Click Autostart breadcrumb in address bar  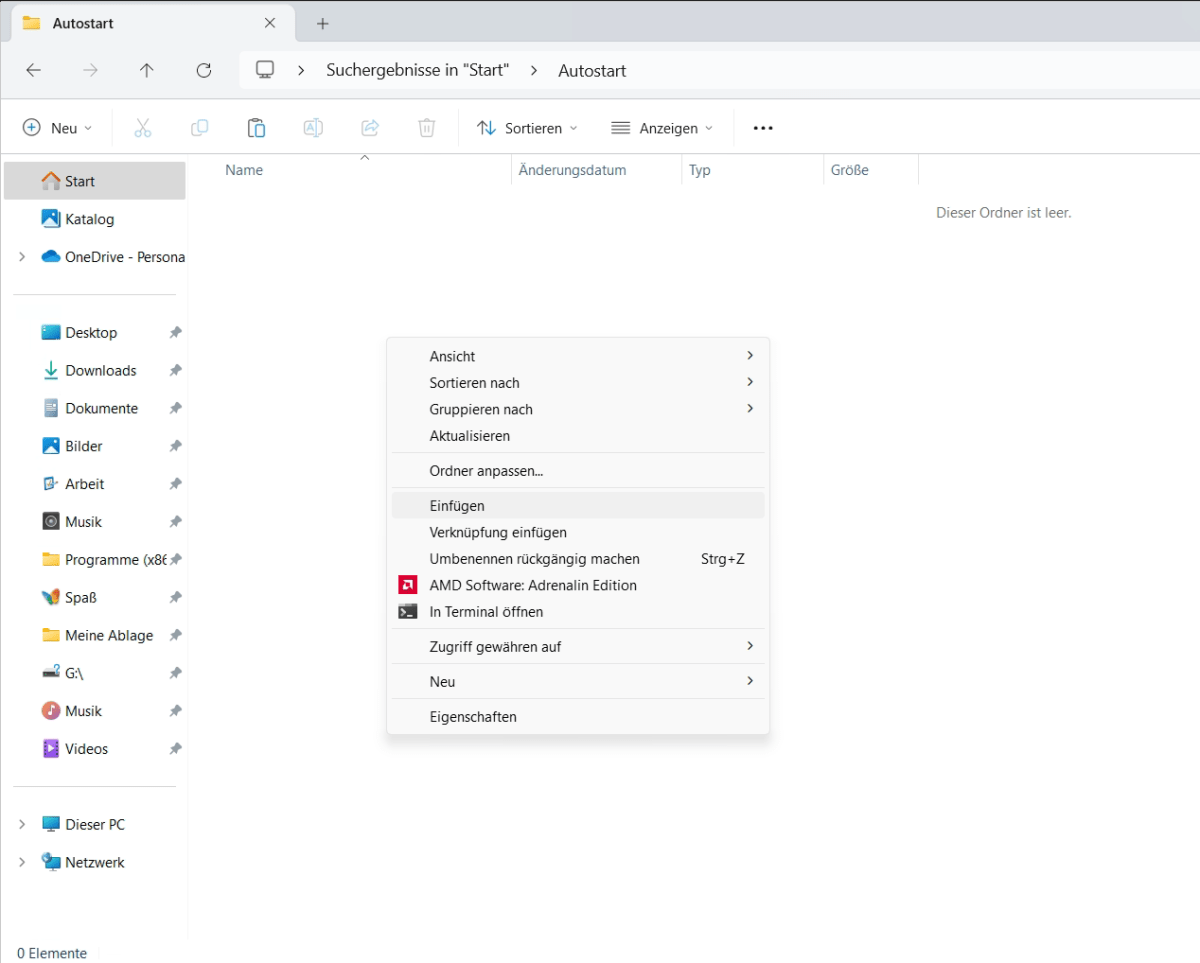click(x=592, y=71)
